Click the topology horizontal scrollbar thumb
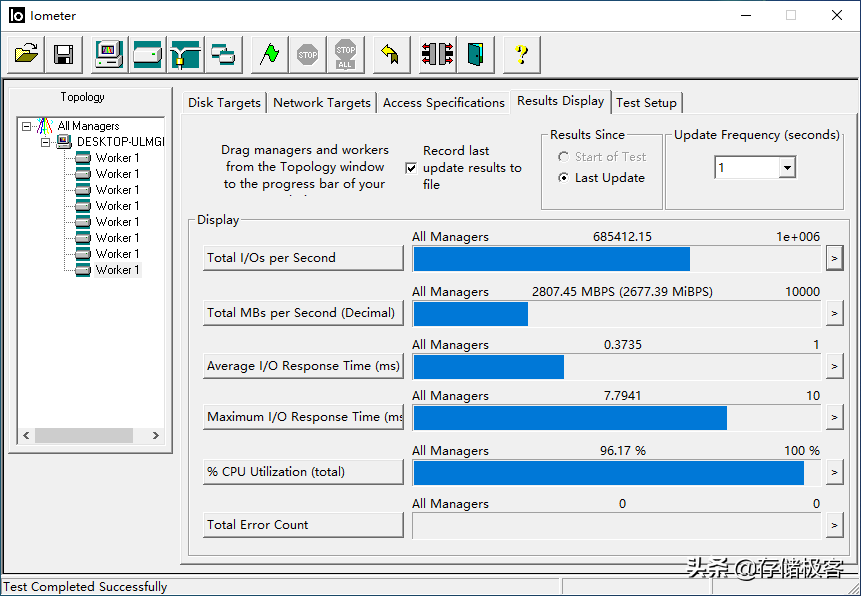Image resolution: width=861 pixels, height=596 pixels. click(83, 435)
